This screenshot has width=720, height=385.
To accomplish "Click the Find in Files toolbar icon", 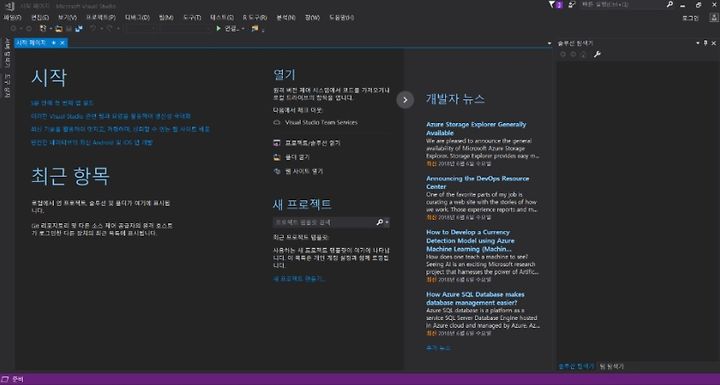I will tap(255, 28).
